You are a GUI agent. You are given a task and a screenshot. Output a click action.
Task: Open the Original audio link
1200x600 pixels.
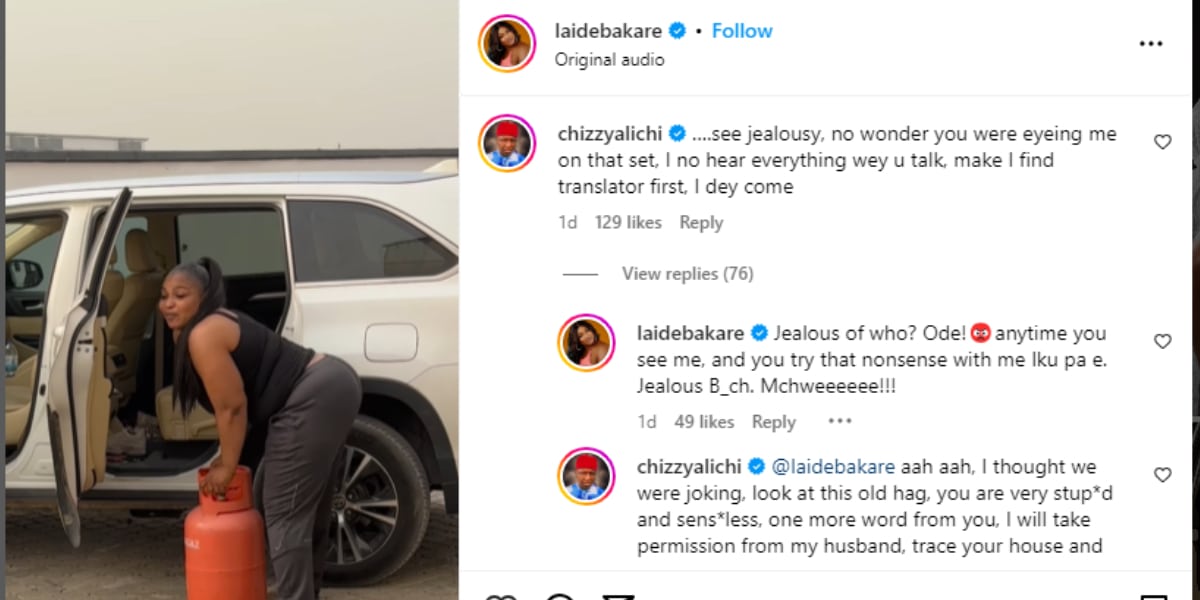(x=609, y=60)
